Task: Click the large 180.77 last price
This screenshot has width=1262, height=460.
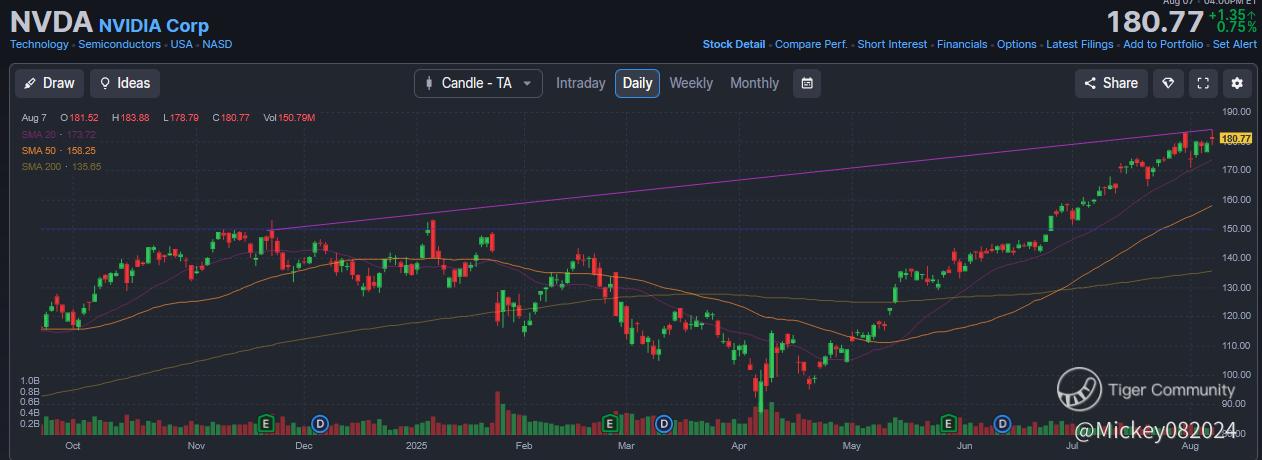Action: (x=1154, y=23)
